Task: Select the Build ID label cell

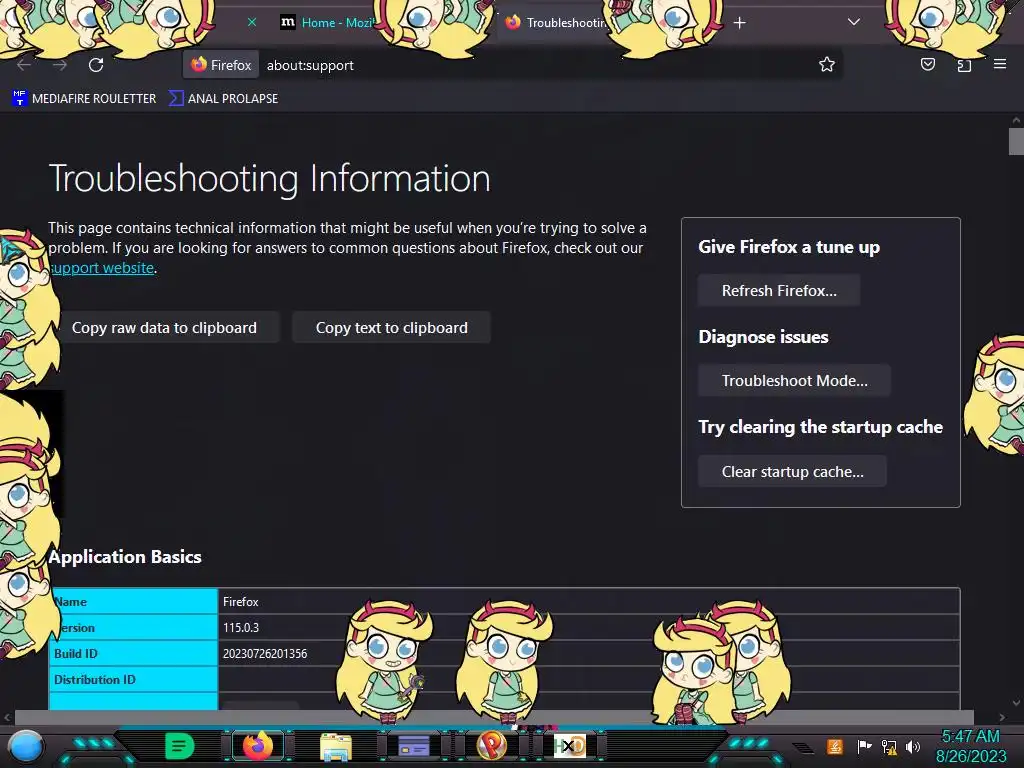Action: click(133, 654)
